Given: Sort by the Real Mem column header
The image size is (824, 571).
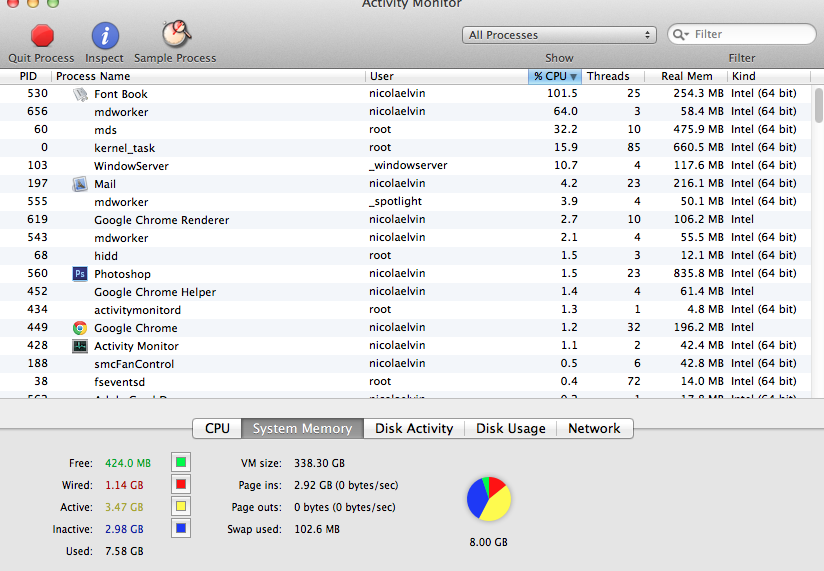Looking at the screenshot, I should 687,76.
